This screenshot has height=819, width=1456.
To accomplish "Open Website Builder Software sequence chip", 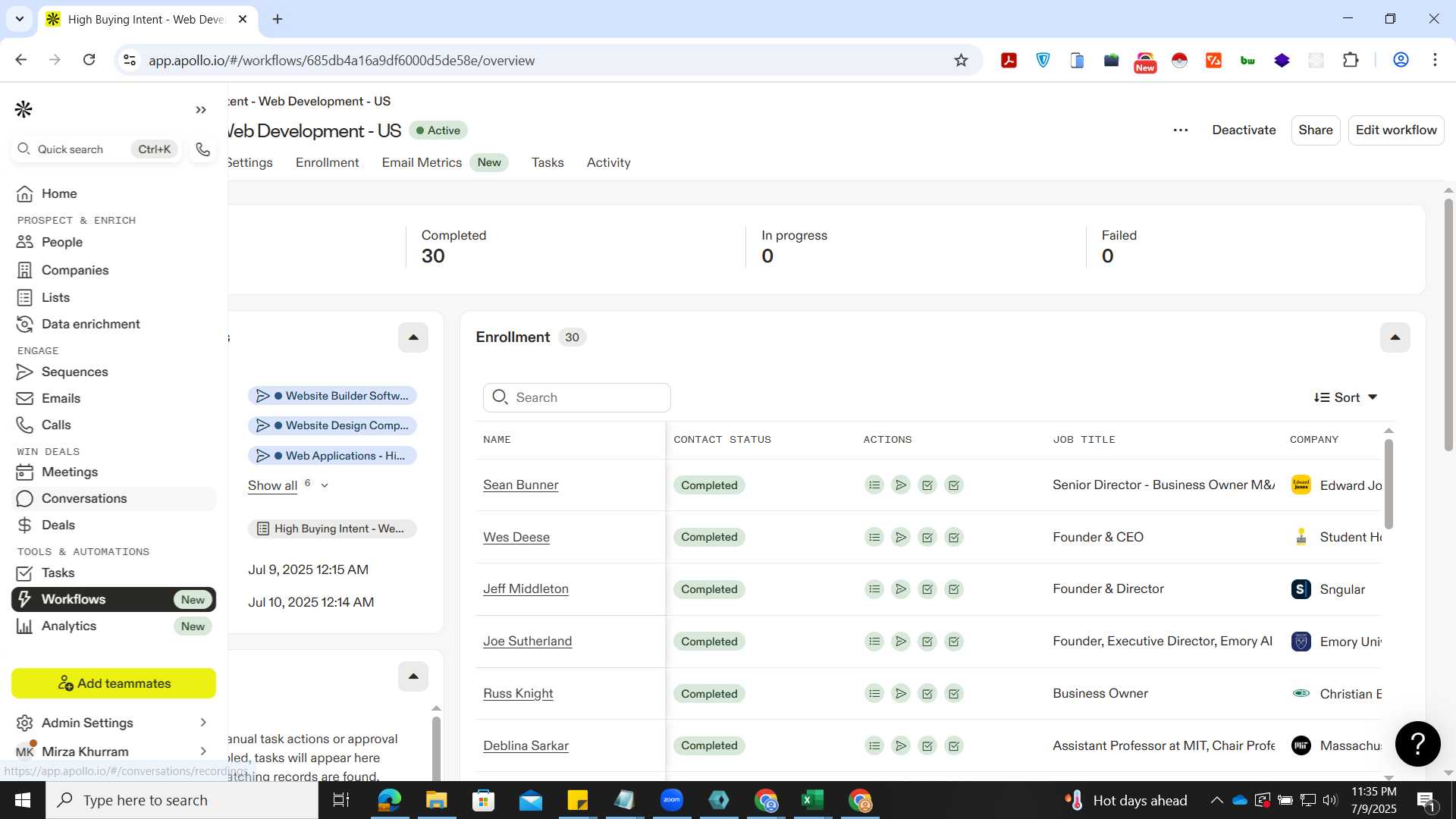I will 332,396.
